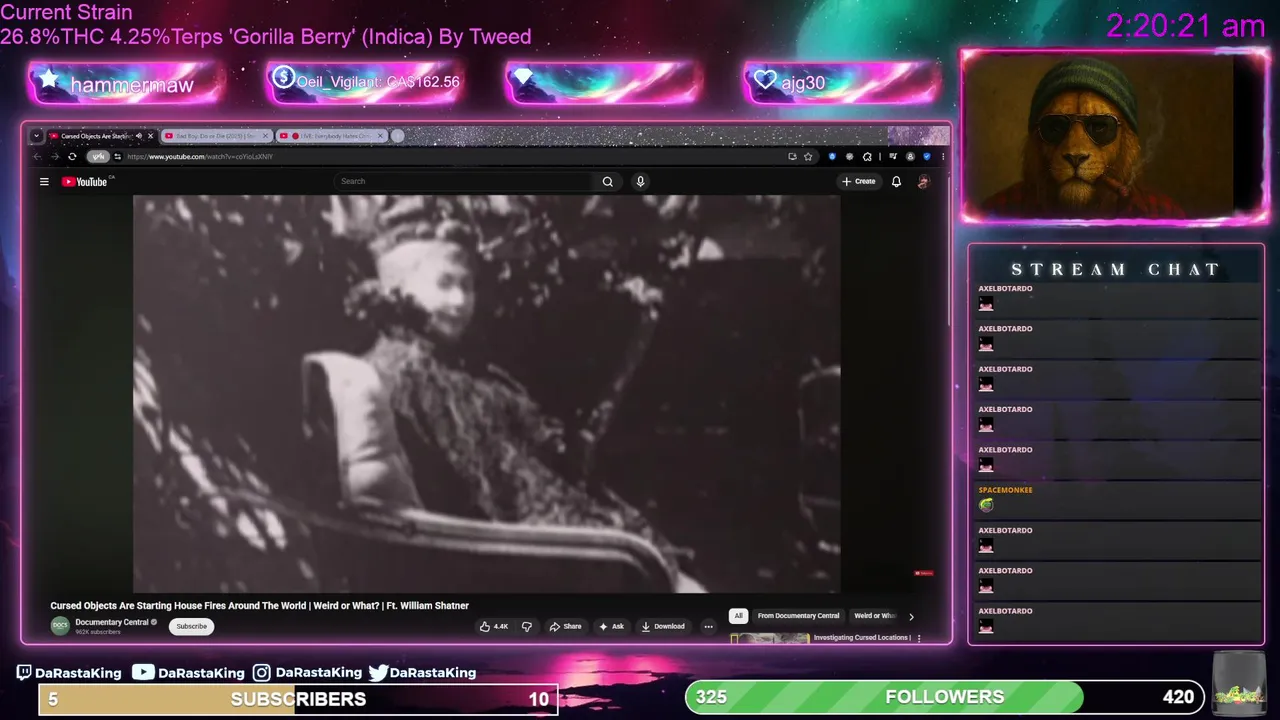
Task: Open the Documentary Central channel name link
Action: (x=112, y=622)
